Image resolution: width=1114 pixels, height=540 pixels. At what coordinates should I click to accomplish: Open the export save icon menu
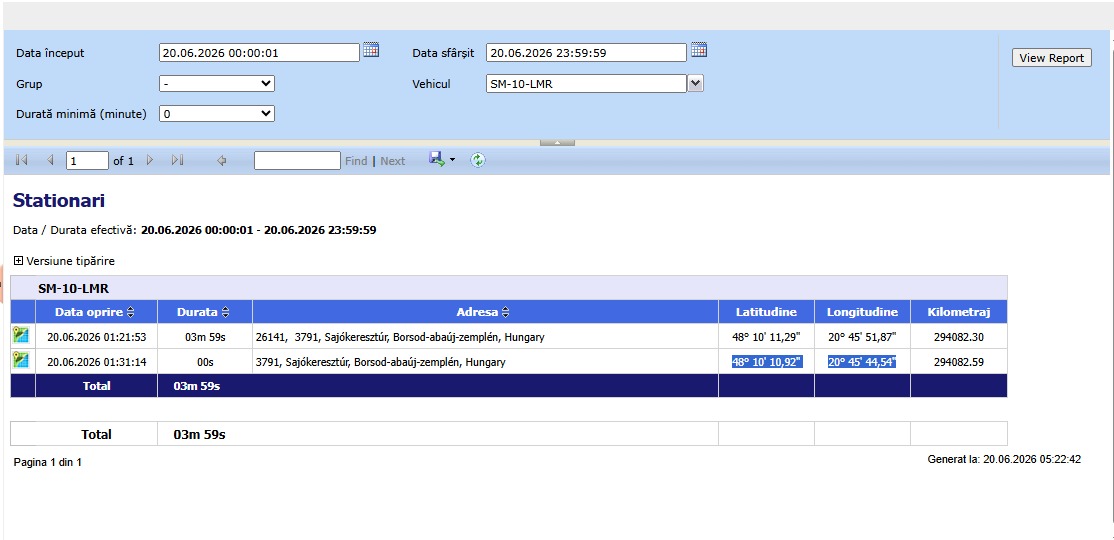(437, 159)
